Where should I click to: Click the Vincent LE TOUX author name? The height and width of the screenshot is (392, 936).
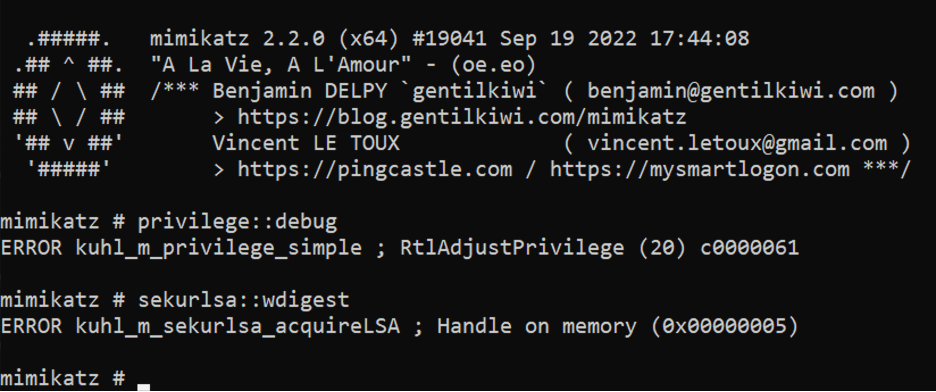pyautogui.click(x=306, y=143)
